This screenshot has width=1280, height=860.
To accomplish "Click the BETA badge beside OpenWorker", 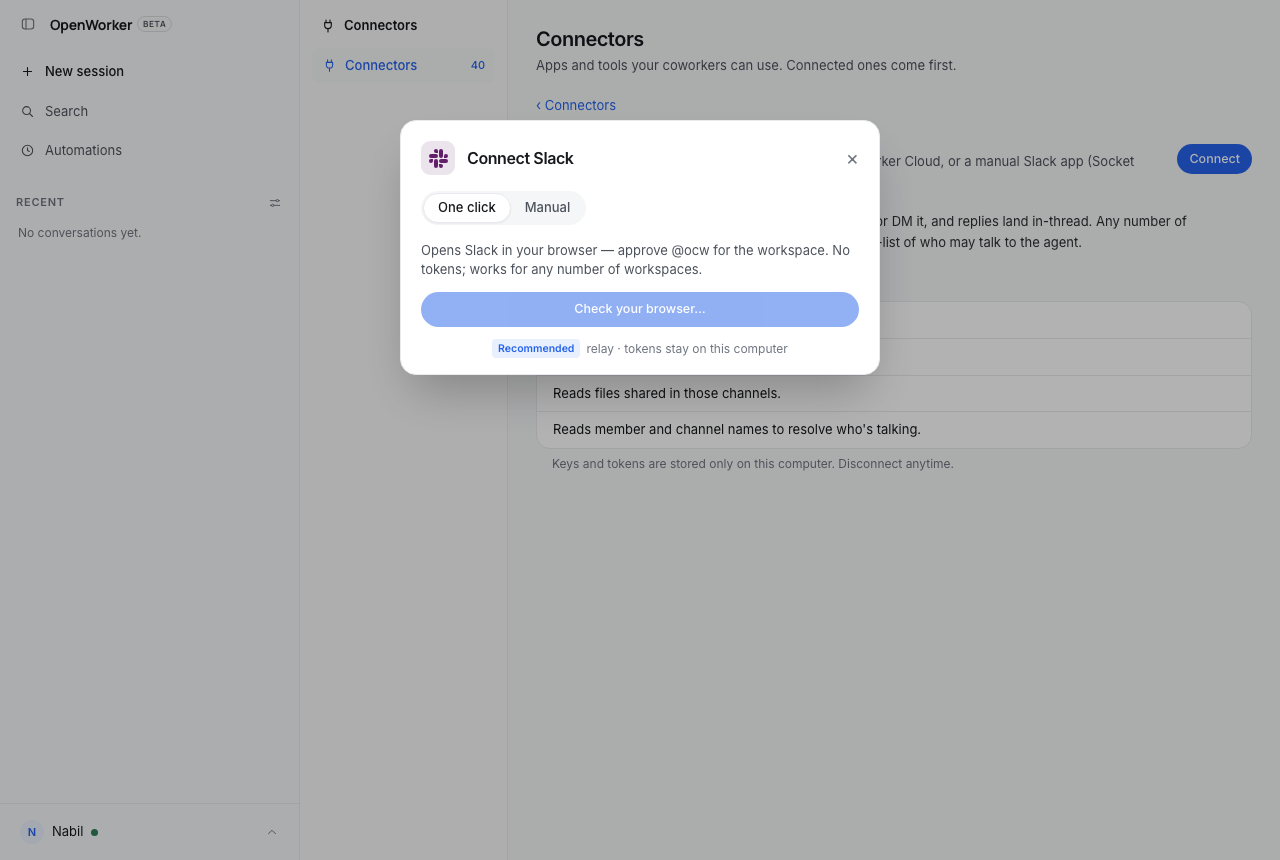I will pos(154,24).
